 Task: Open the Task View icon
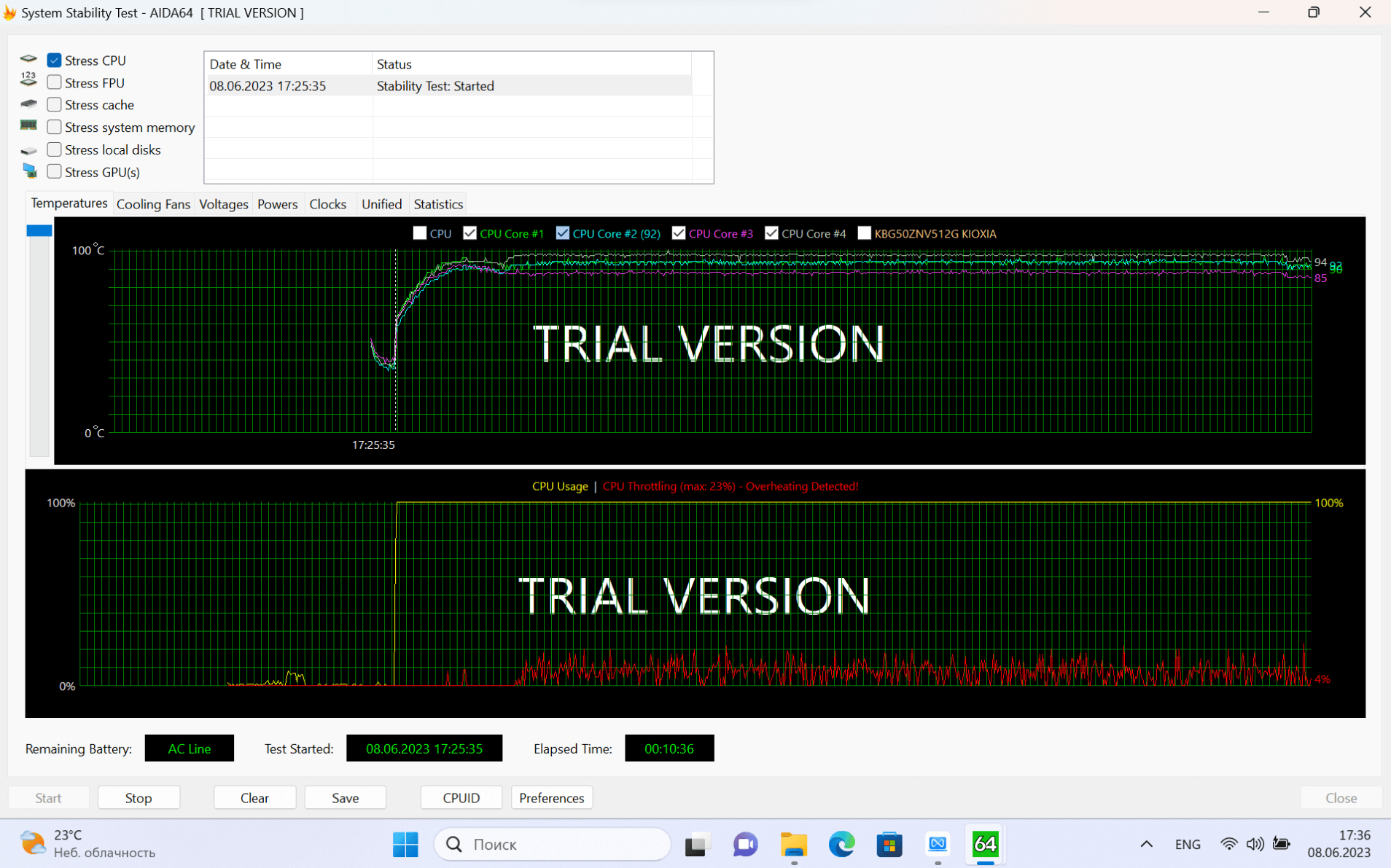[697, 844]
